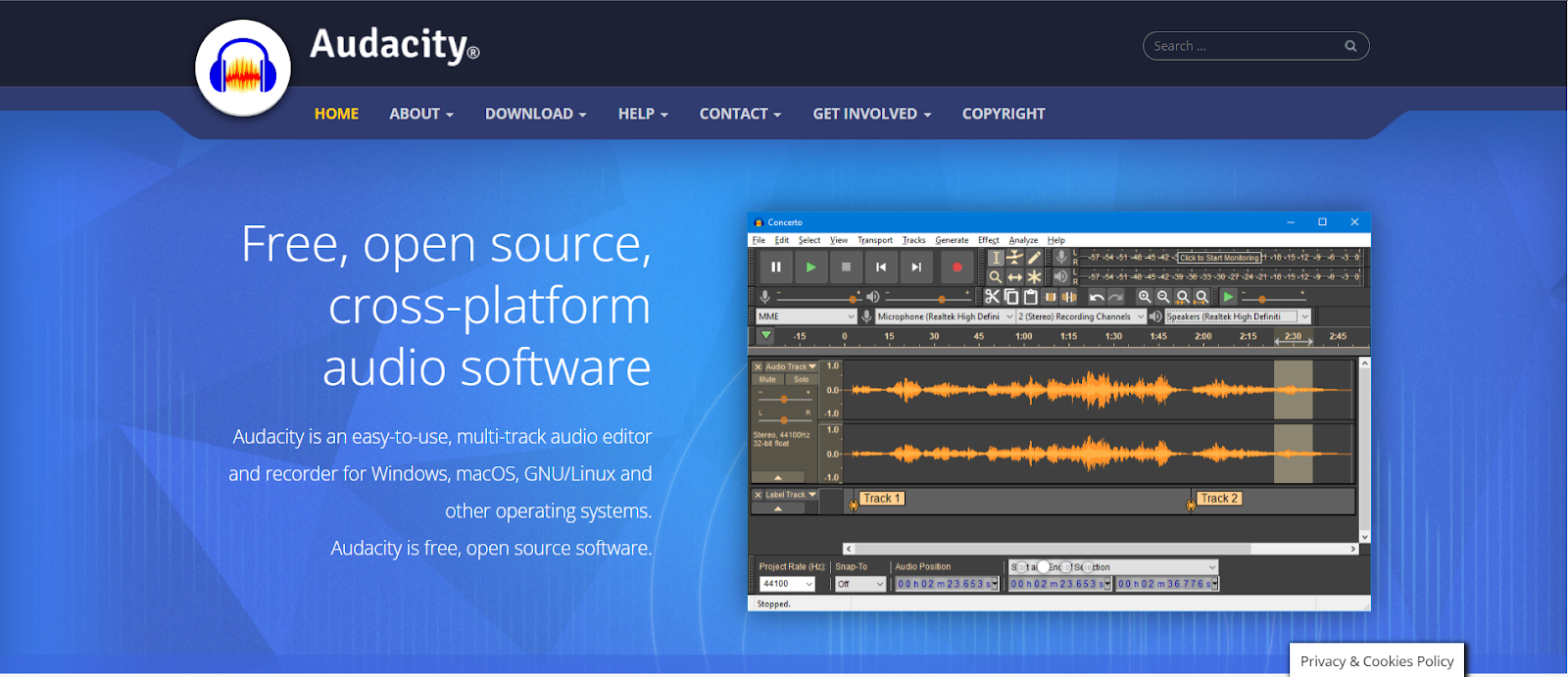Image resolution: width=1568 pixels, height=677 pixels.
Task: Open the Analyze menu
Action: click(1023, 240)
